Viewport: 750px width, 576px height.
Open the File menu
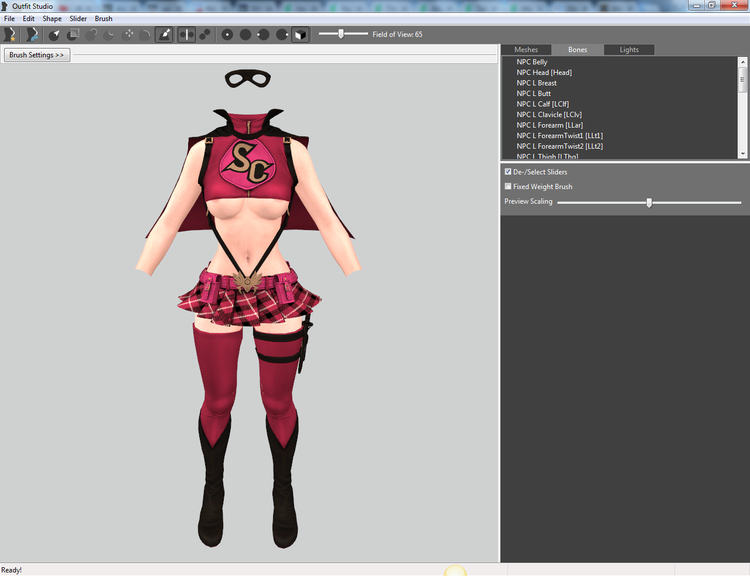coord(9,19)
